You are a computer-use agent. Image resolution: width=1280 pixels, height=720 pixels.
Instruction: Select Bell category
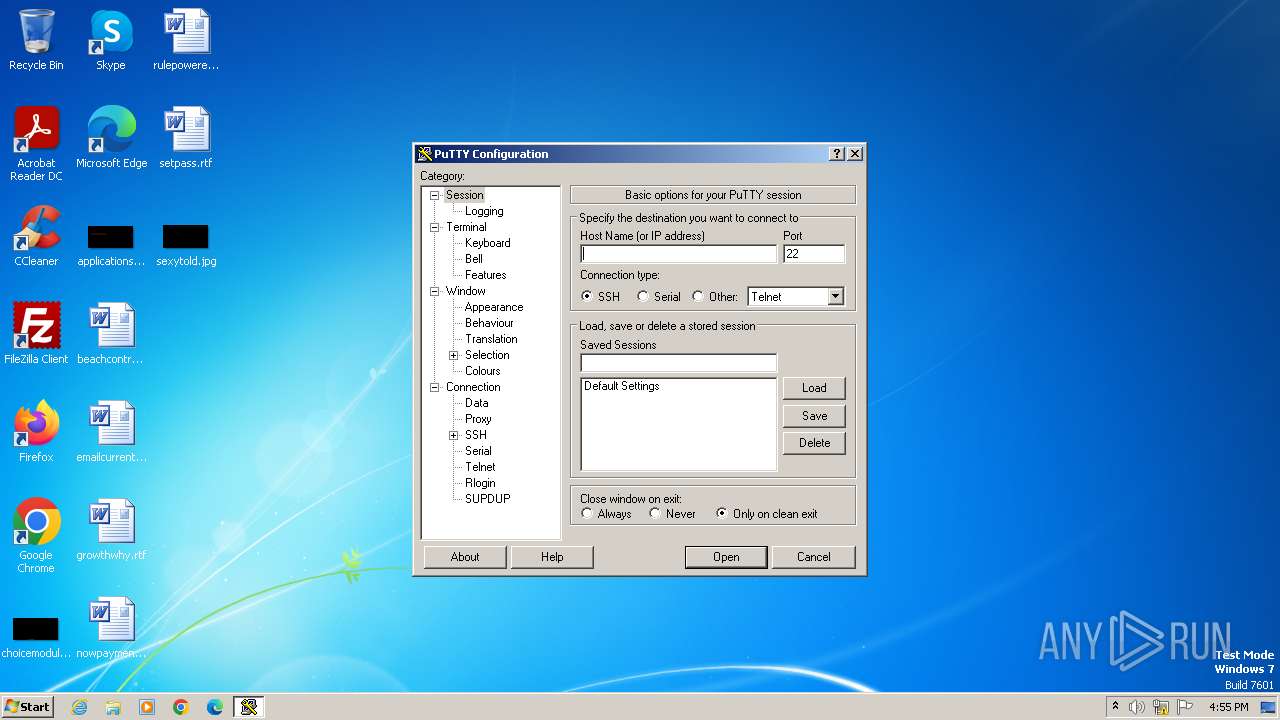(474, 259)
